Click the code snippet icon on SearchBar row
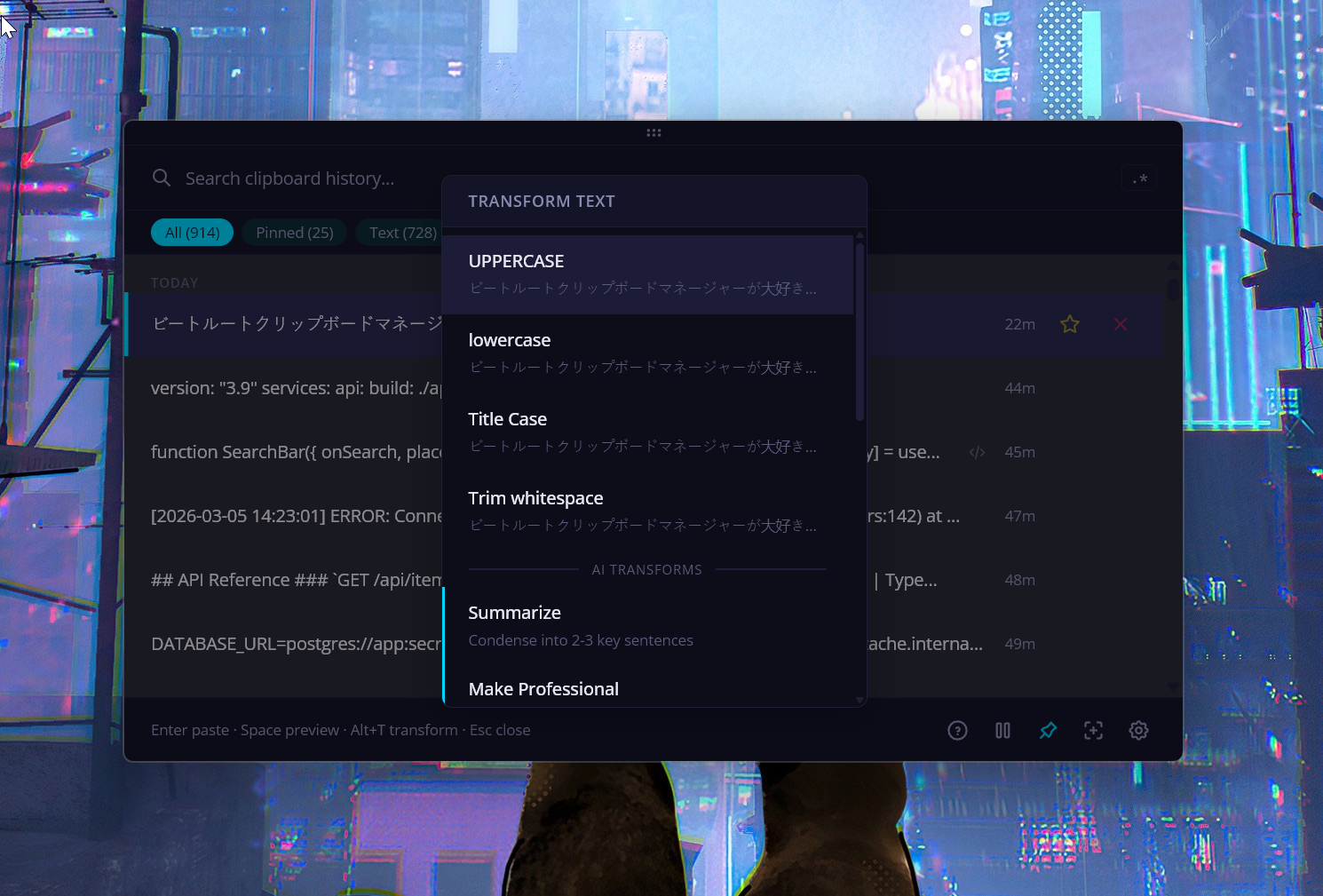The width and height of the screenshot is (1323, 896). 977,452
